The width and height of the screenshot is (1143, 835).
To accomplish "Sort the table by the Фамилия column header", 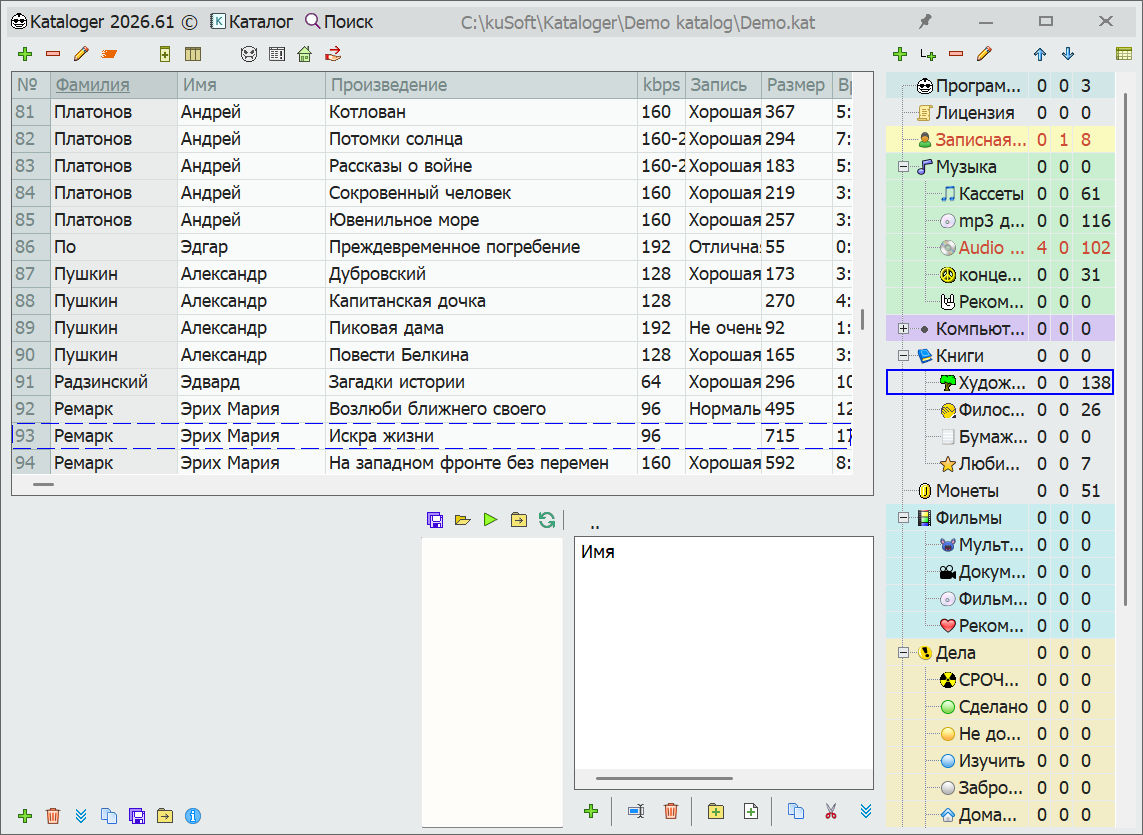I will [x=92, y=85].
